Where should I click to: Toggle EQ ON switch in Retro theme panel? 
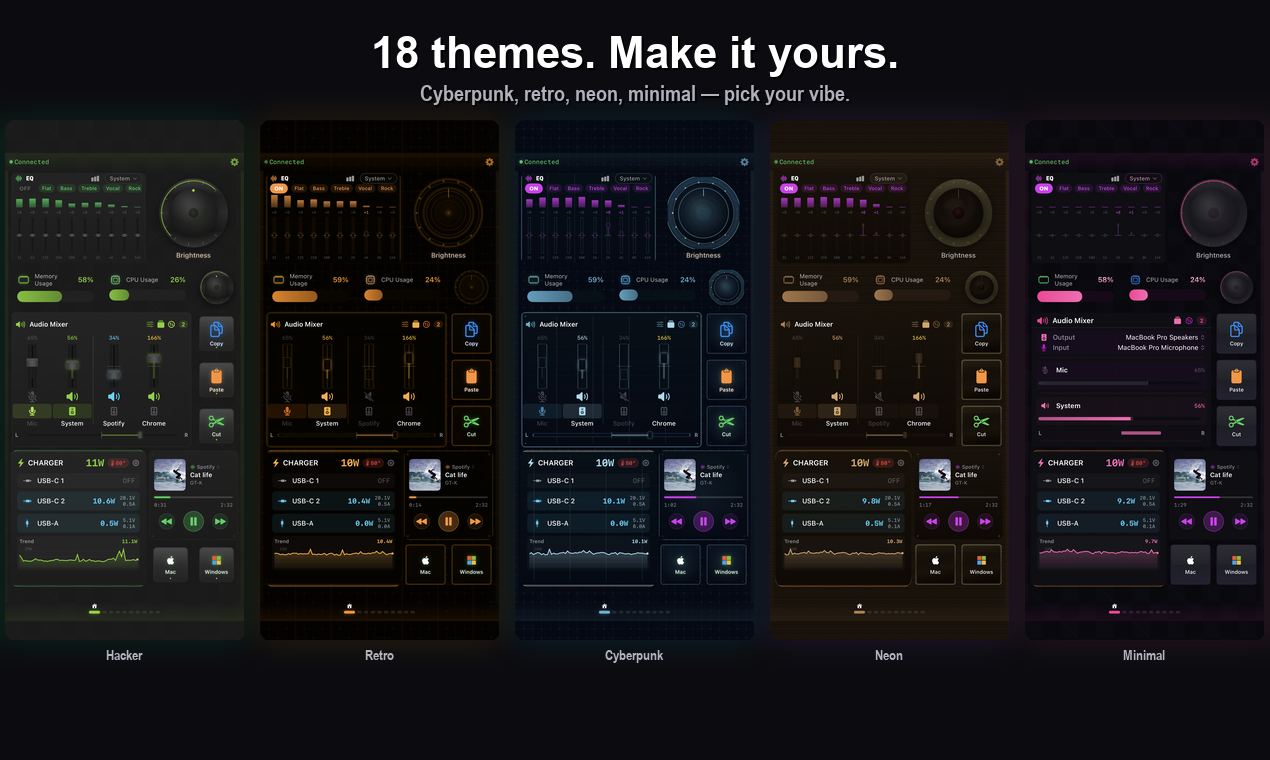(x=279, y=188)
